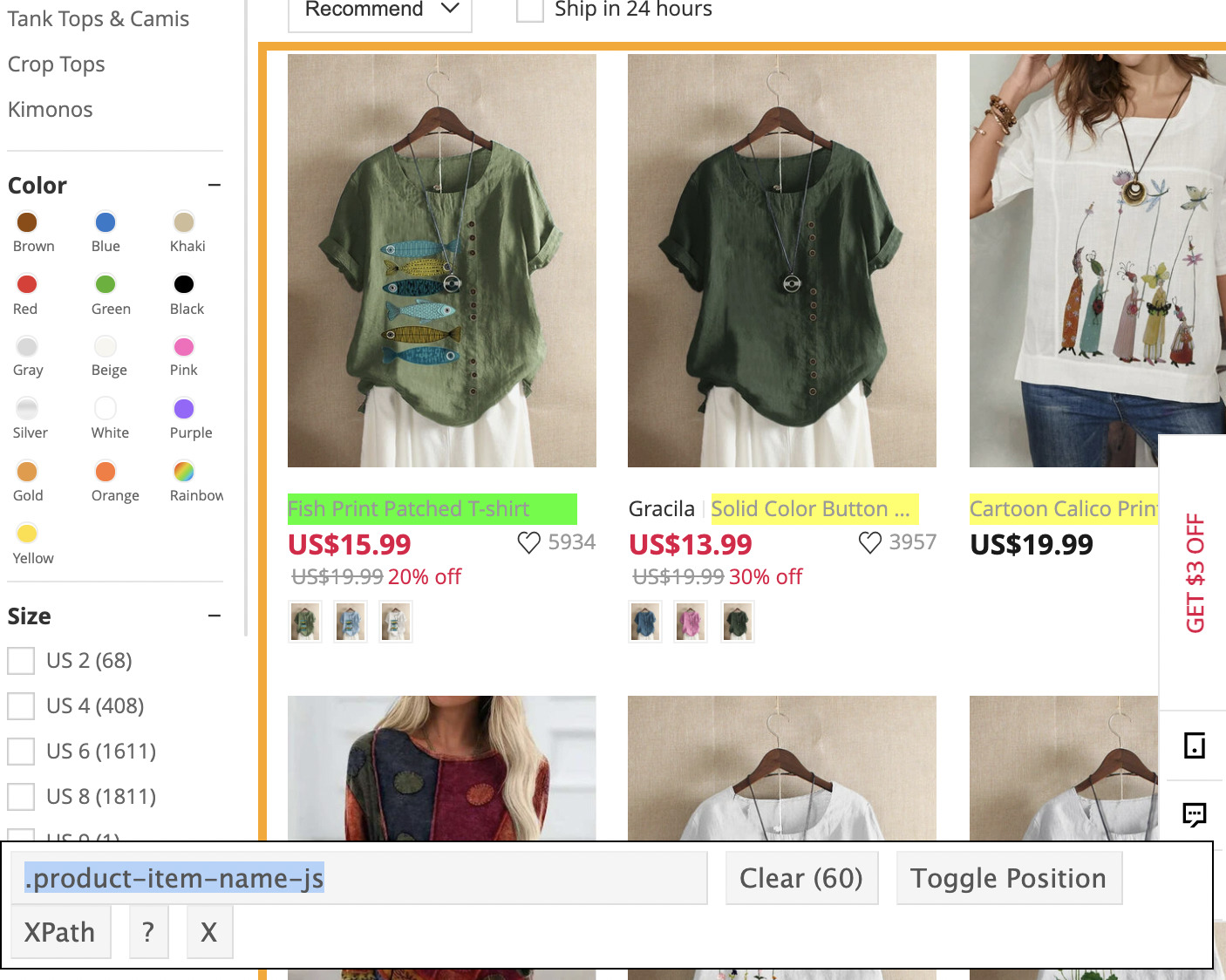This screenshot has height=980, width=1226.
Task: Click the US$19.99 Cartoon Calico price
Action: point(1032,545)
